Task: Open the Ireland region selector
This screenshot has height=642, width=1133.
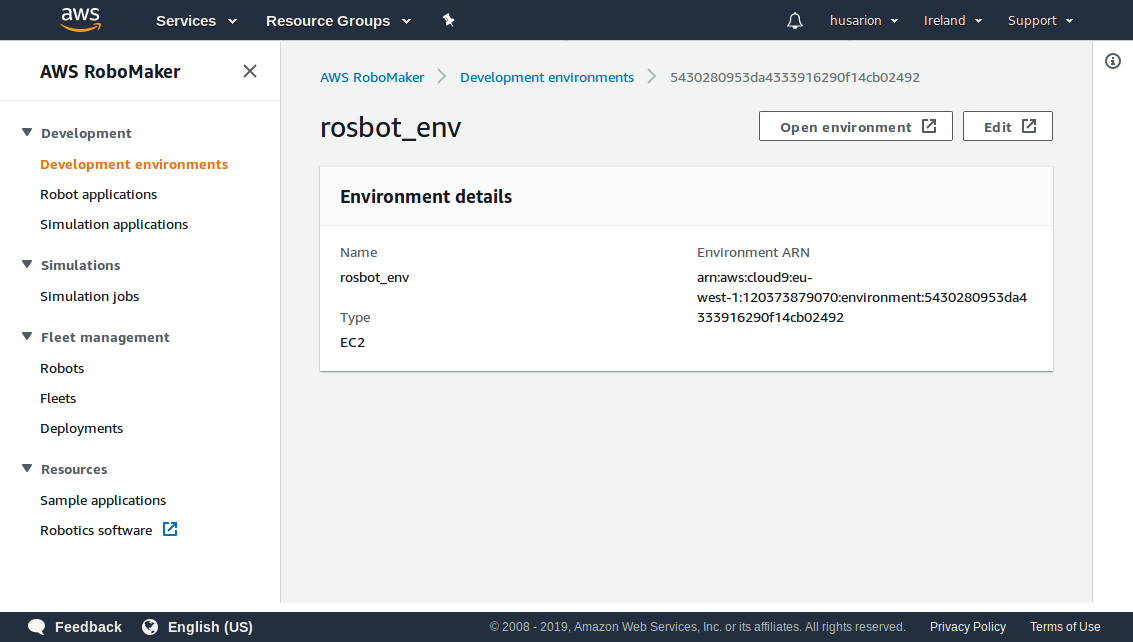Action: pos(952,20)
